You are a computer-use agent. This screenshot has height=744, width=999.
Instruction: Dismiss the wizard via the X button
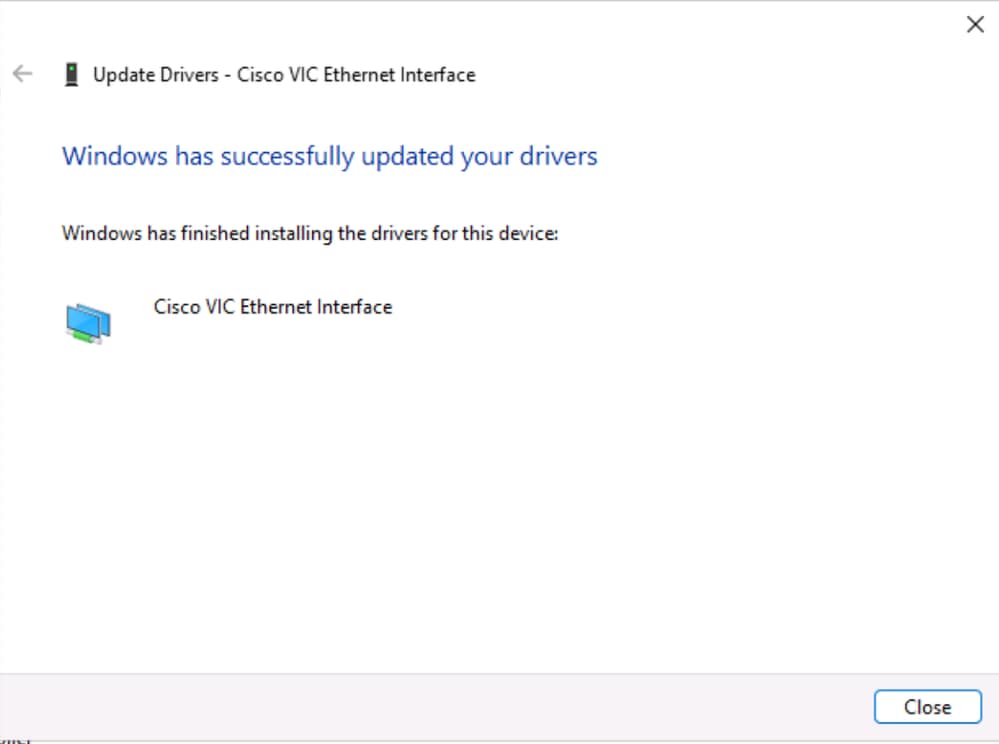[x=975, y=24]
